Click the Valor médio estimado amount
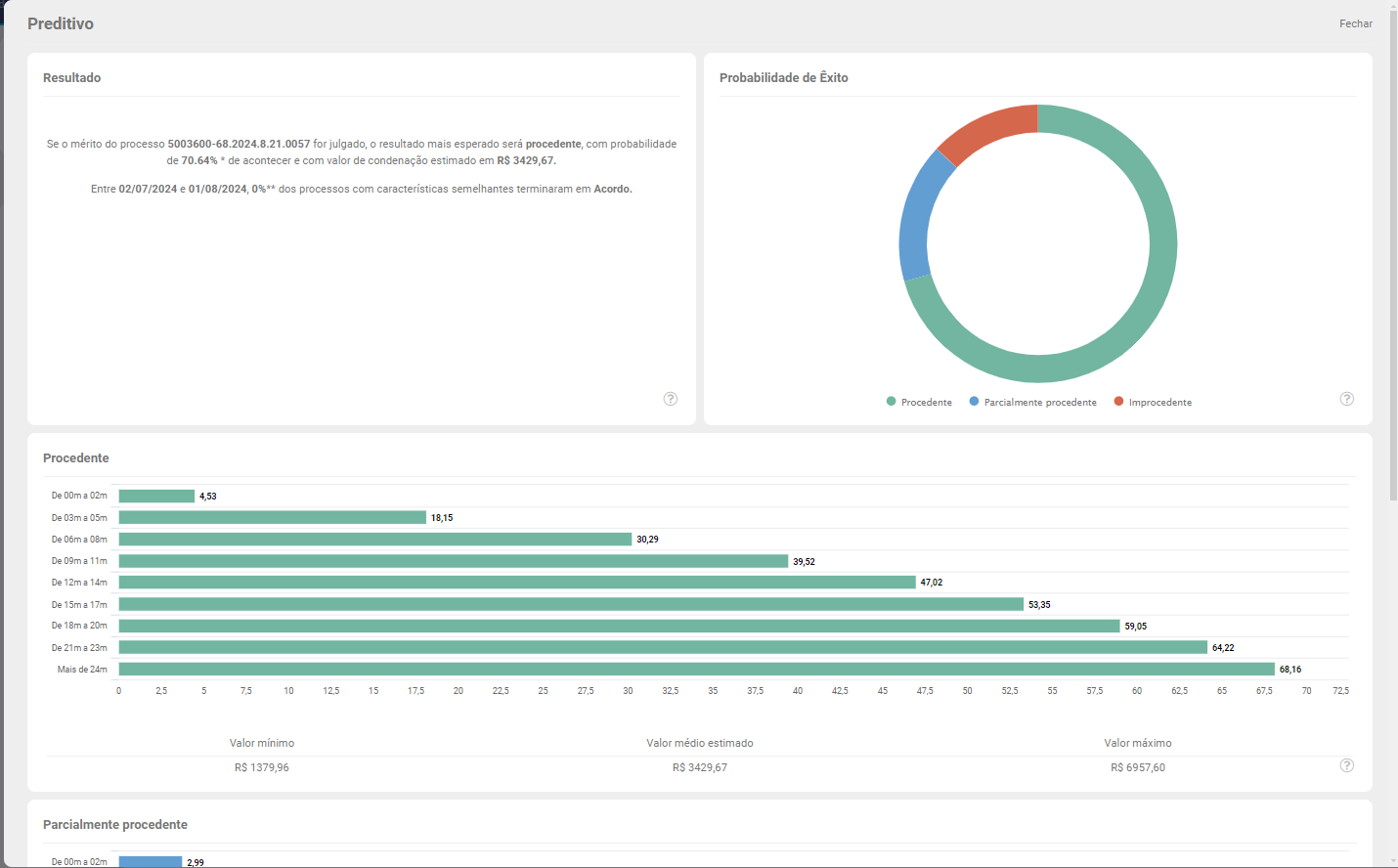 (700, 767)
